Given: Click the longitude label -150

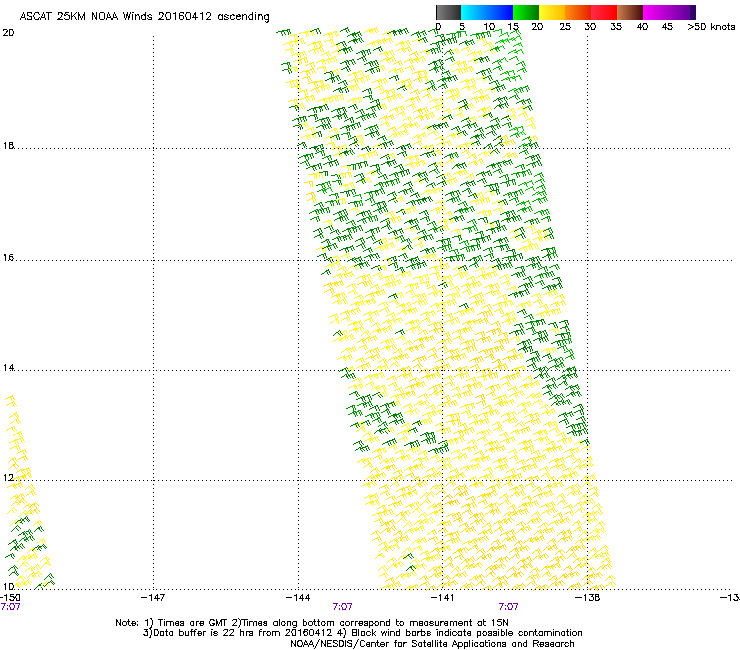Looking at the screenshot, I should pyautogui.click(x=10, y=598).
